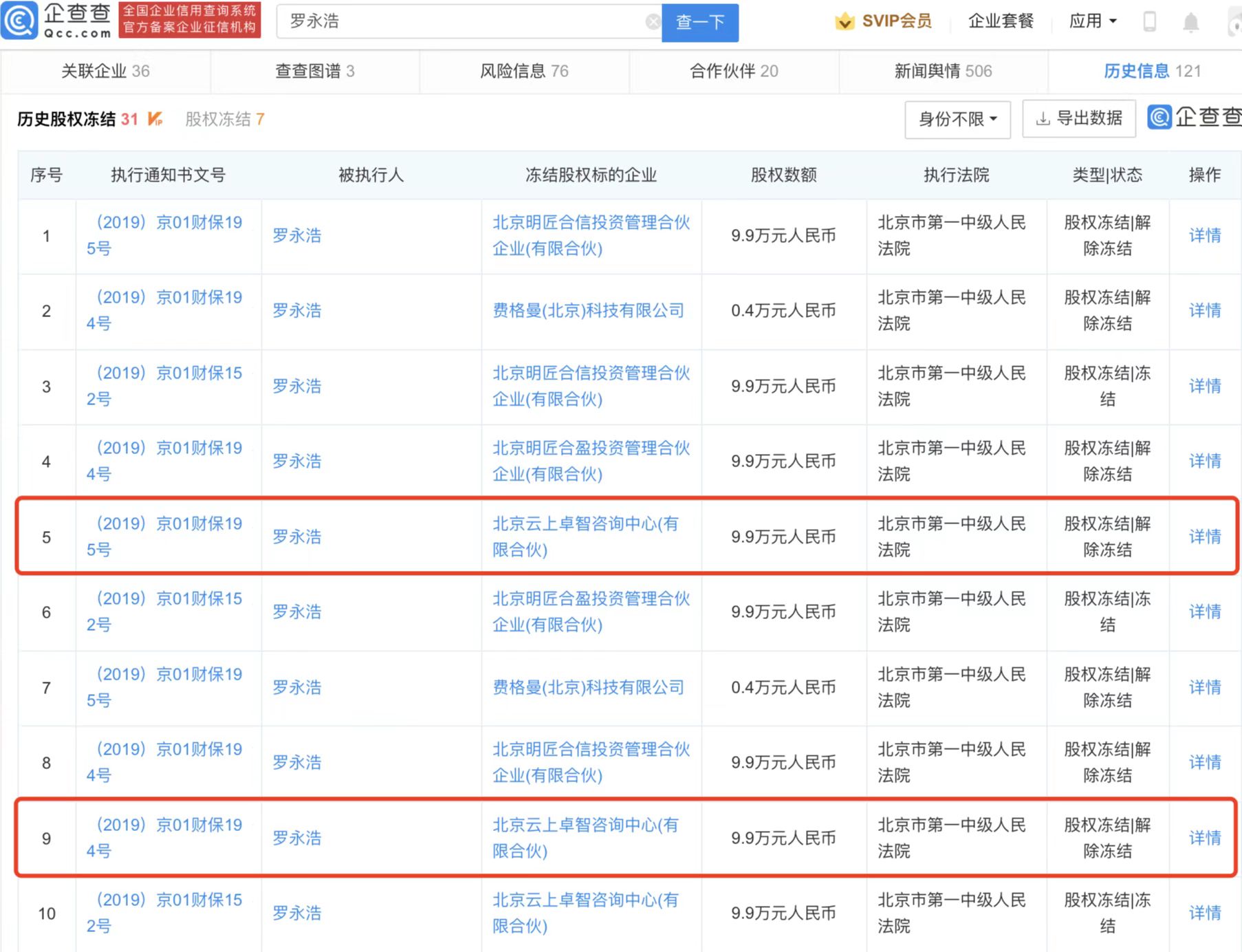Click the 股权数额 column header
This screenshot has width=1242, height=952.
click(x=783, y=175)
